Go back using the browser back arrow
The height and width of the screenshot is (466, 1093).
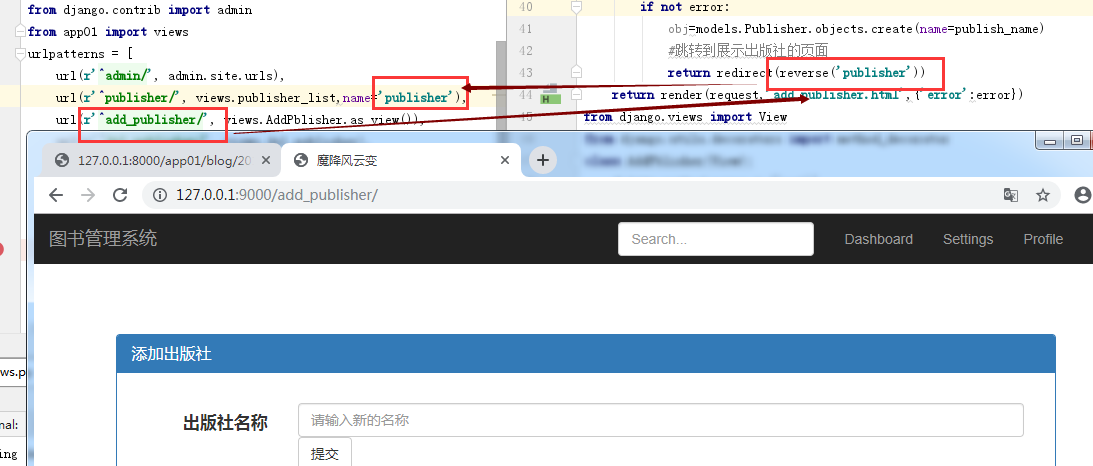[x=56, y=195]
